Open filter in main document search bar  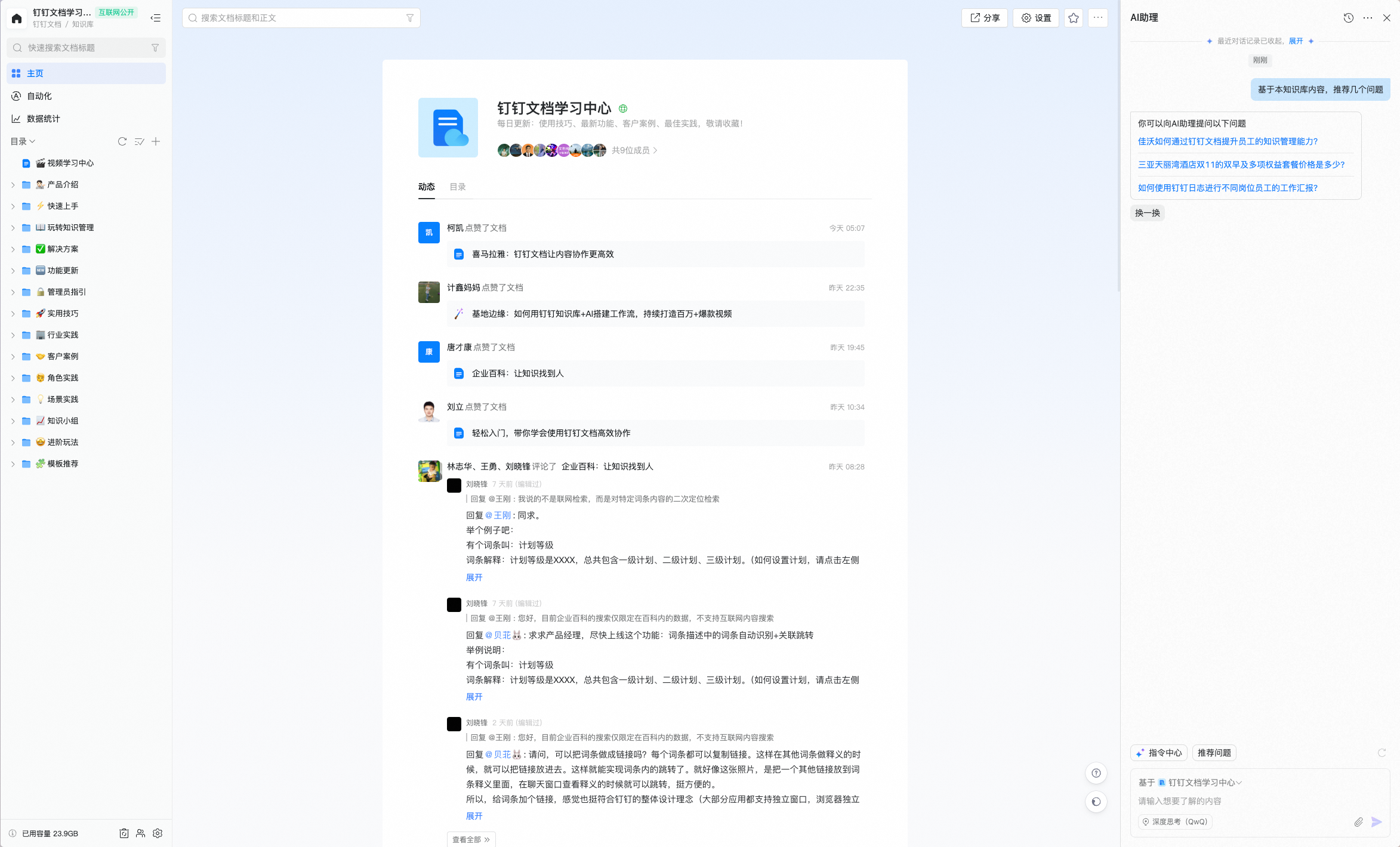click(x=410, y=18)
